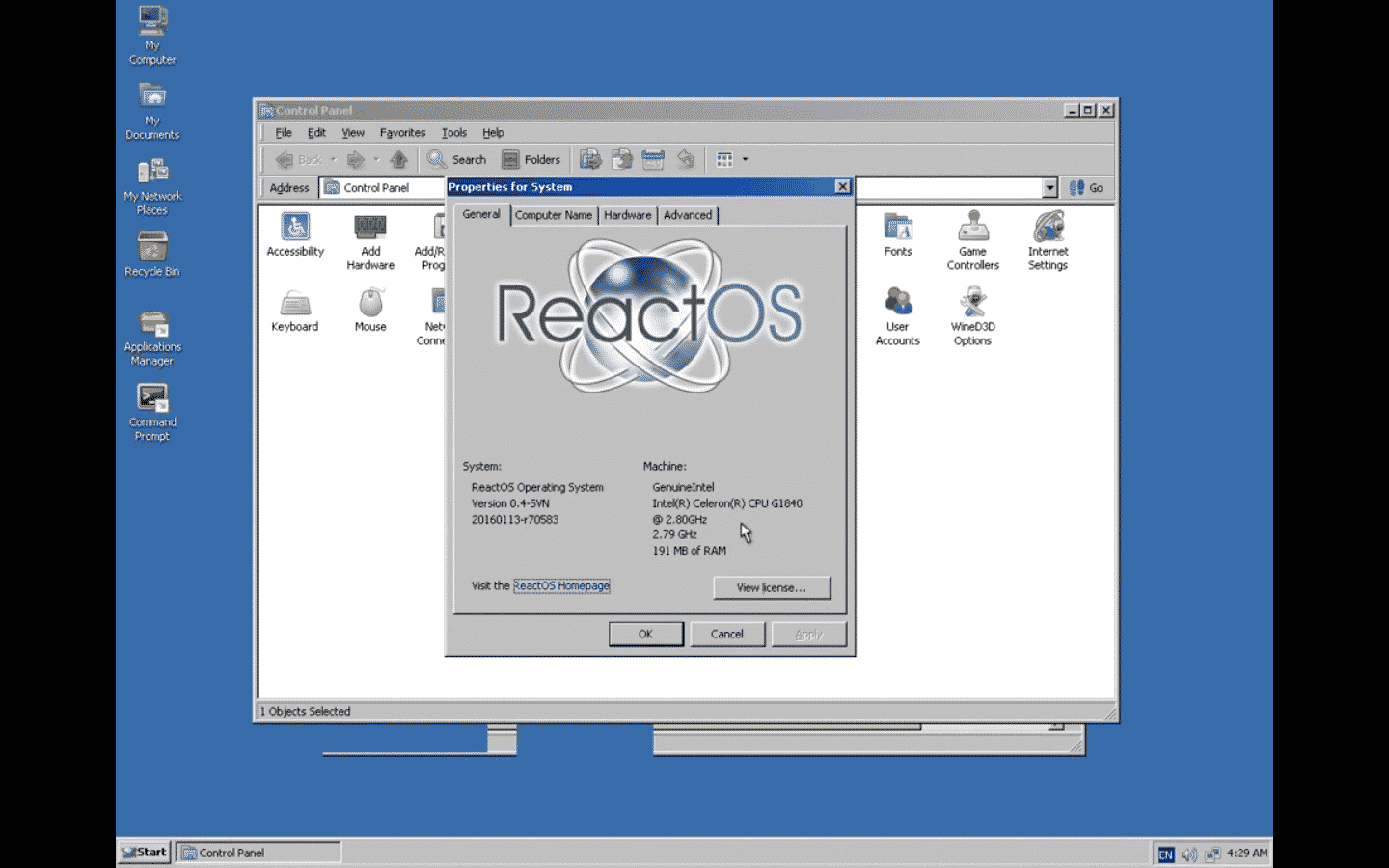Open the Favorites menu
Image resolution: width=1389 pixels, height=868 pixels.
coord(402,133)
